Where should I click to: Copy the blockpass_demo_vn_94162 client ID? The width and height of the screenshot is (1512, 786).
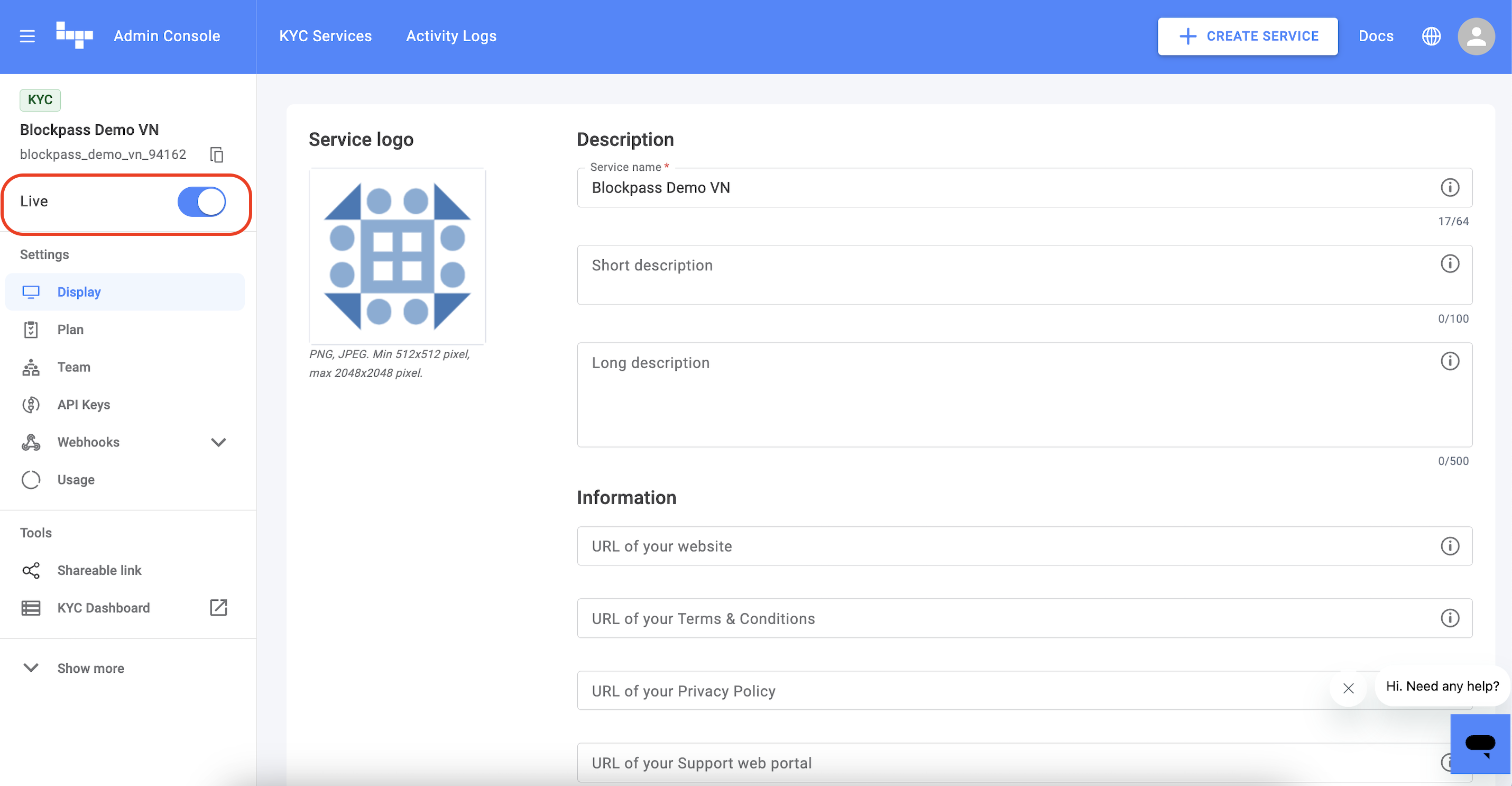coord(217,154)
